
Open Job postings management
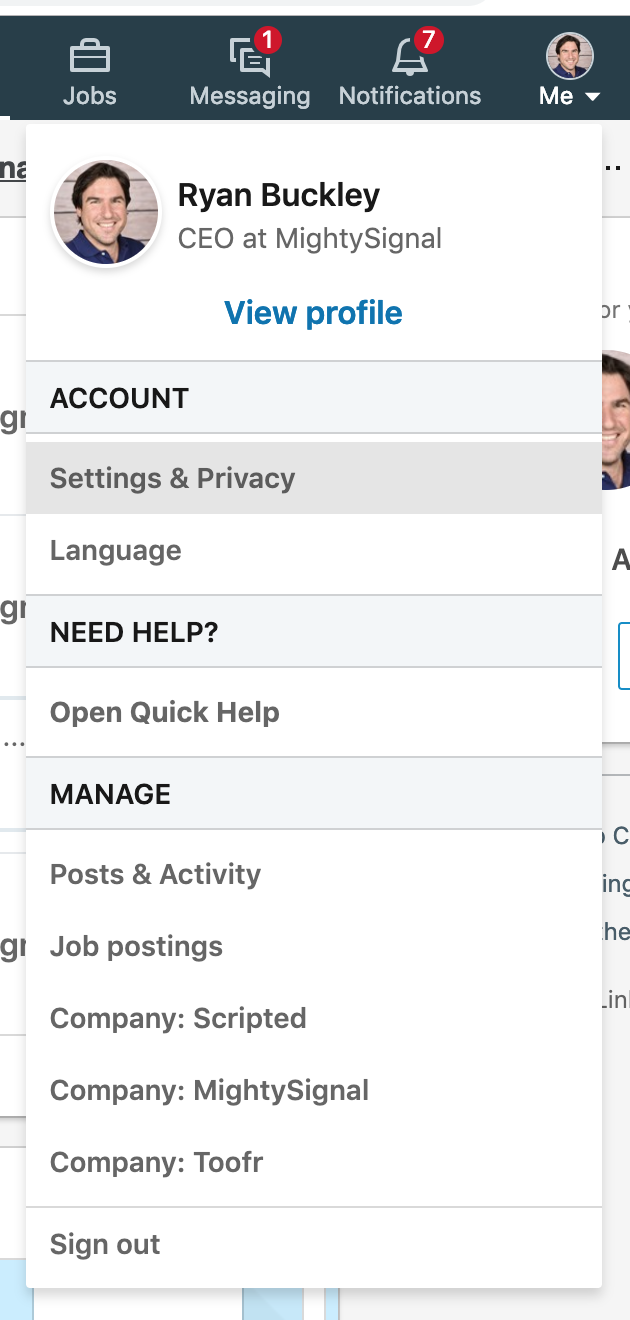(x=136, y=946)
